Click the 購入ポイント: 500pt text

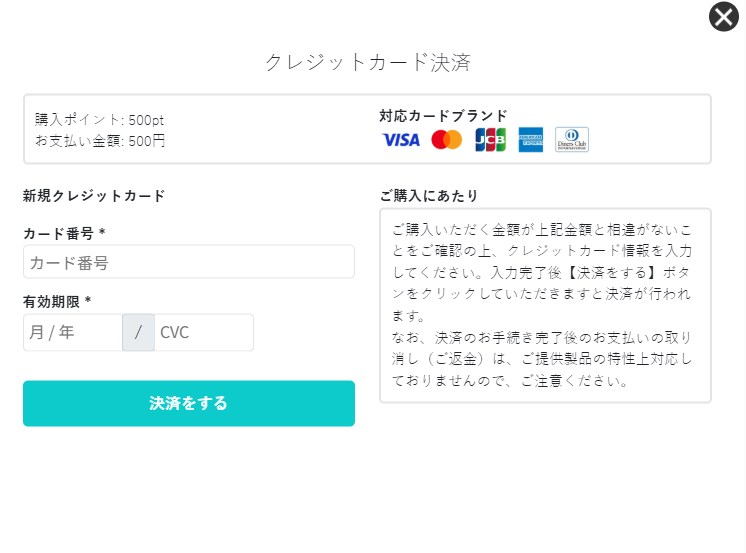pyautogui.click(x=100, y=119)
